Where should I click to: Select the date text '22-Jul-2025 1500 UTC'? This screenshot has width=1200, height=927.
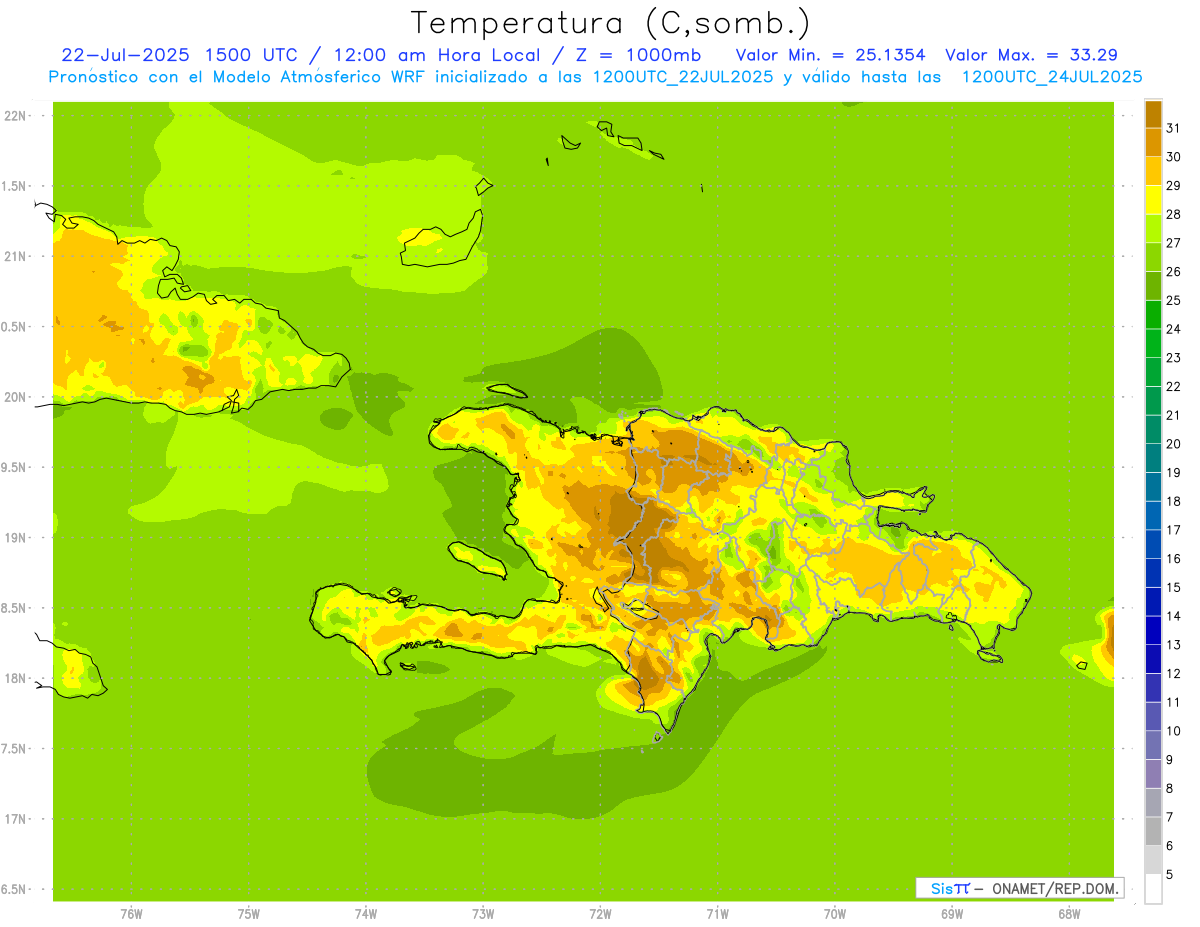coord(179,55)
